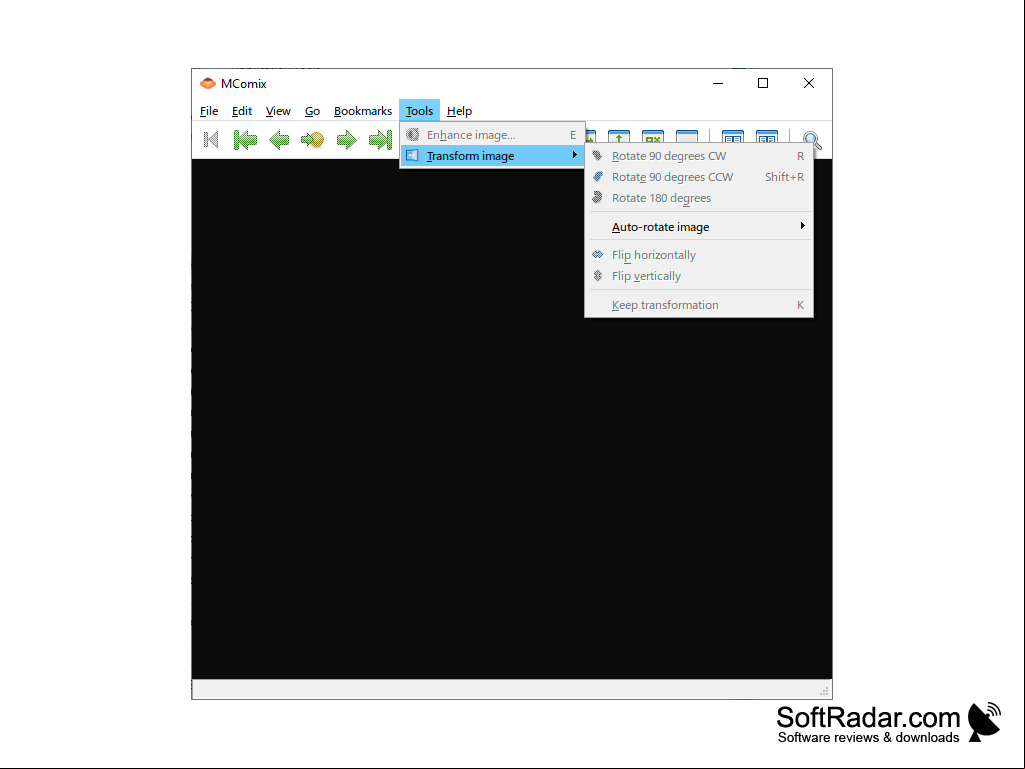
Task: Go to first page using green bar-arrow icon
Action: [x=245, y=139]
